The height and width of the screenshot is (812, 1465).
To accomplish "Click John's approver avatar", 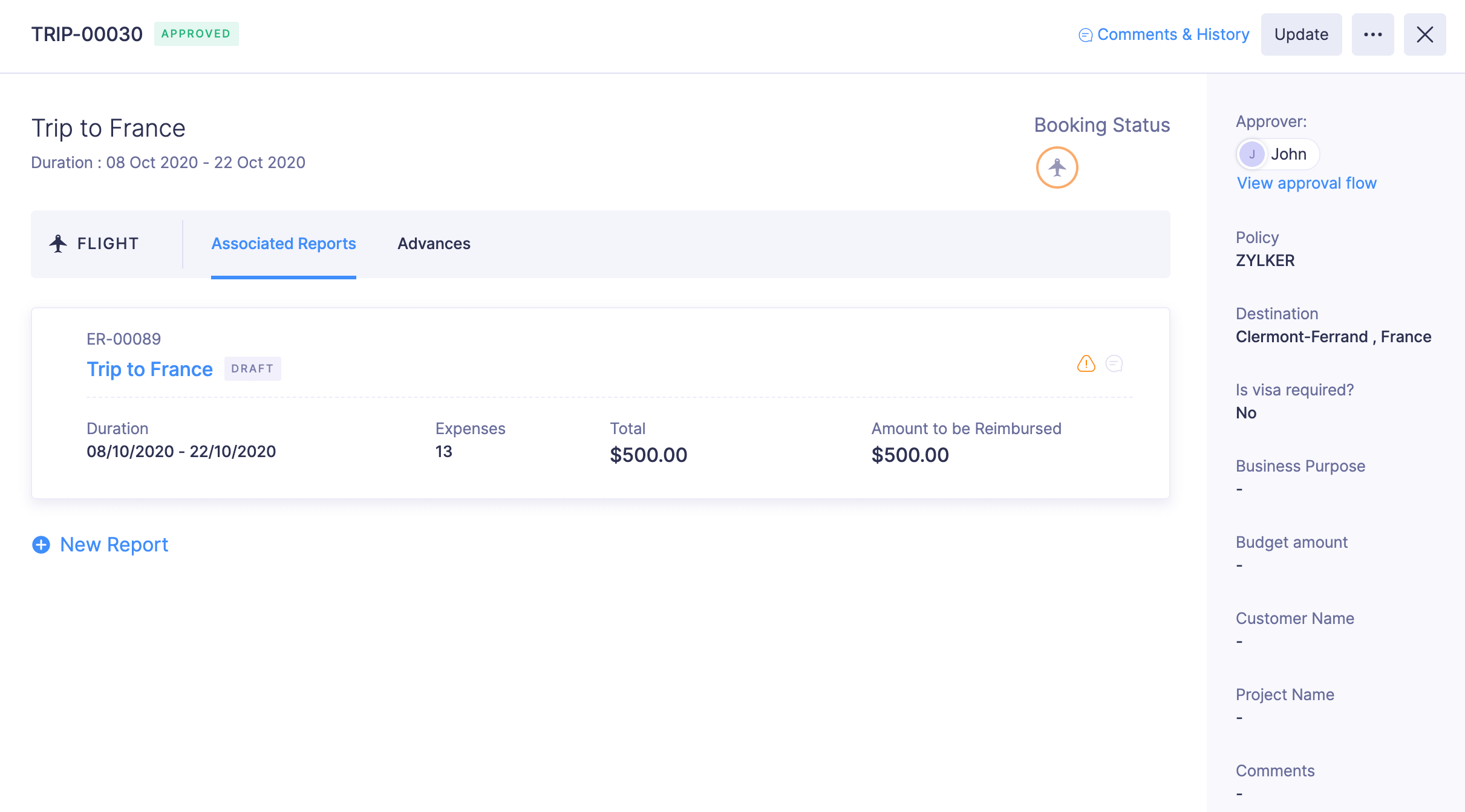I will pos(1252,154).
